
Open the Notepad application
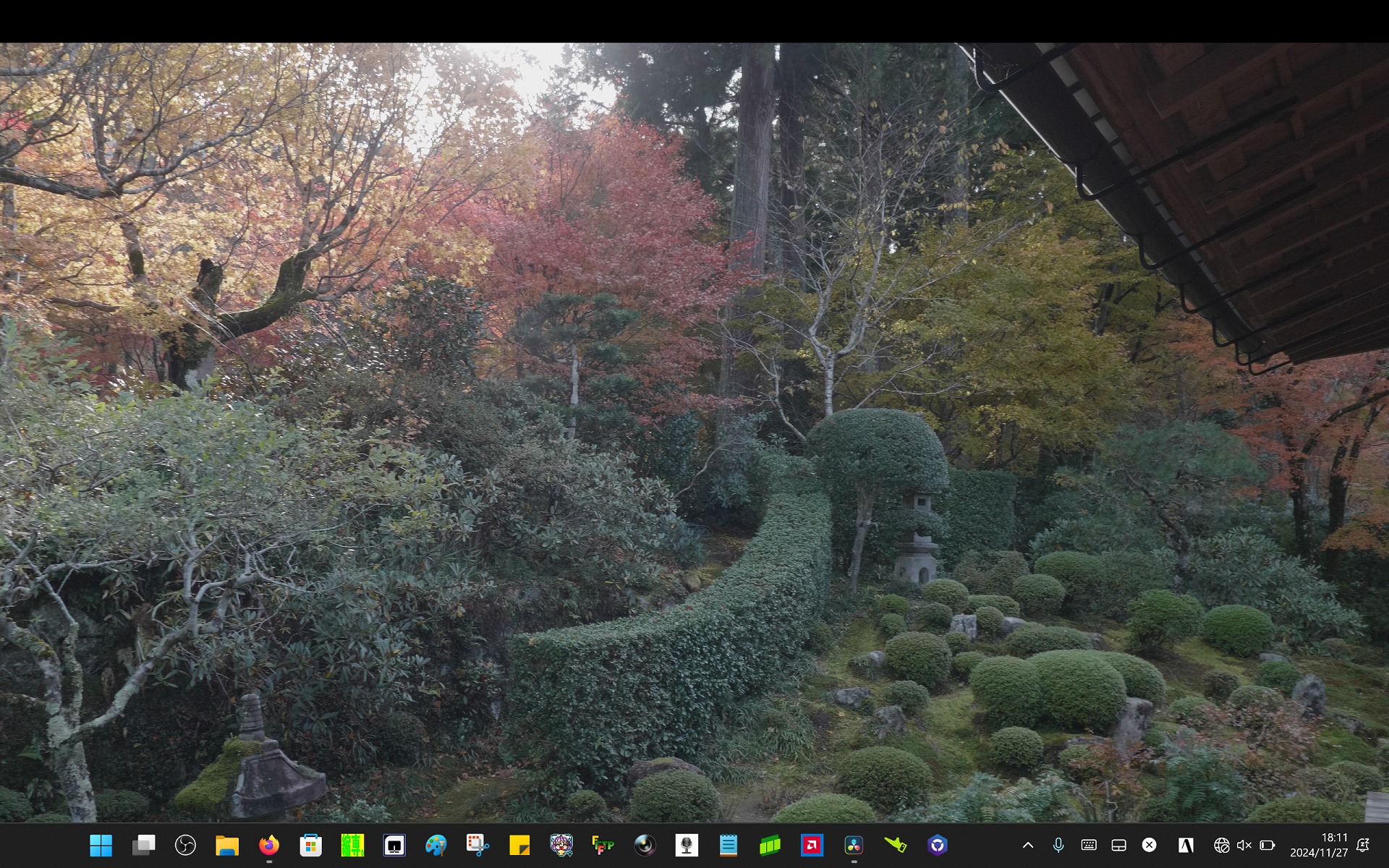(x=728, y=845)
